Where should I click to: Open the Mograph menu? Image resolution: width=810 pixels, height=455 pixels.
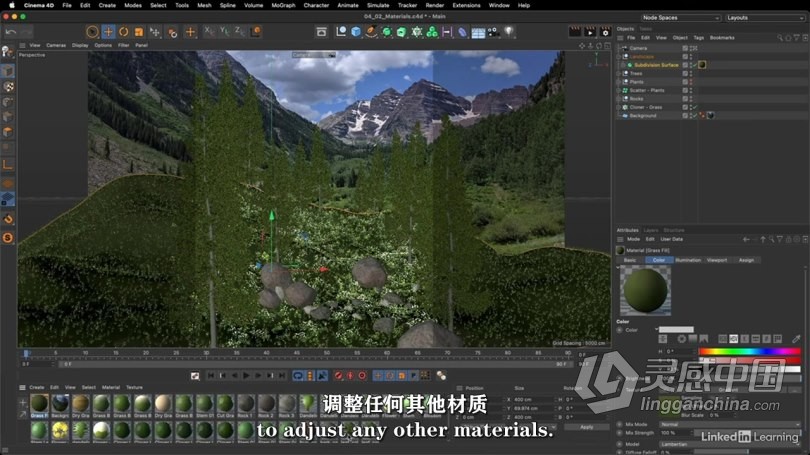click(283, 5)
